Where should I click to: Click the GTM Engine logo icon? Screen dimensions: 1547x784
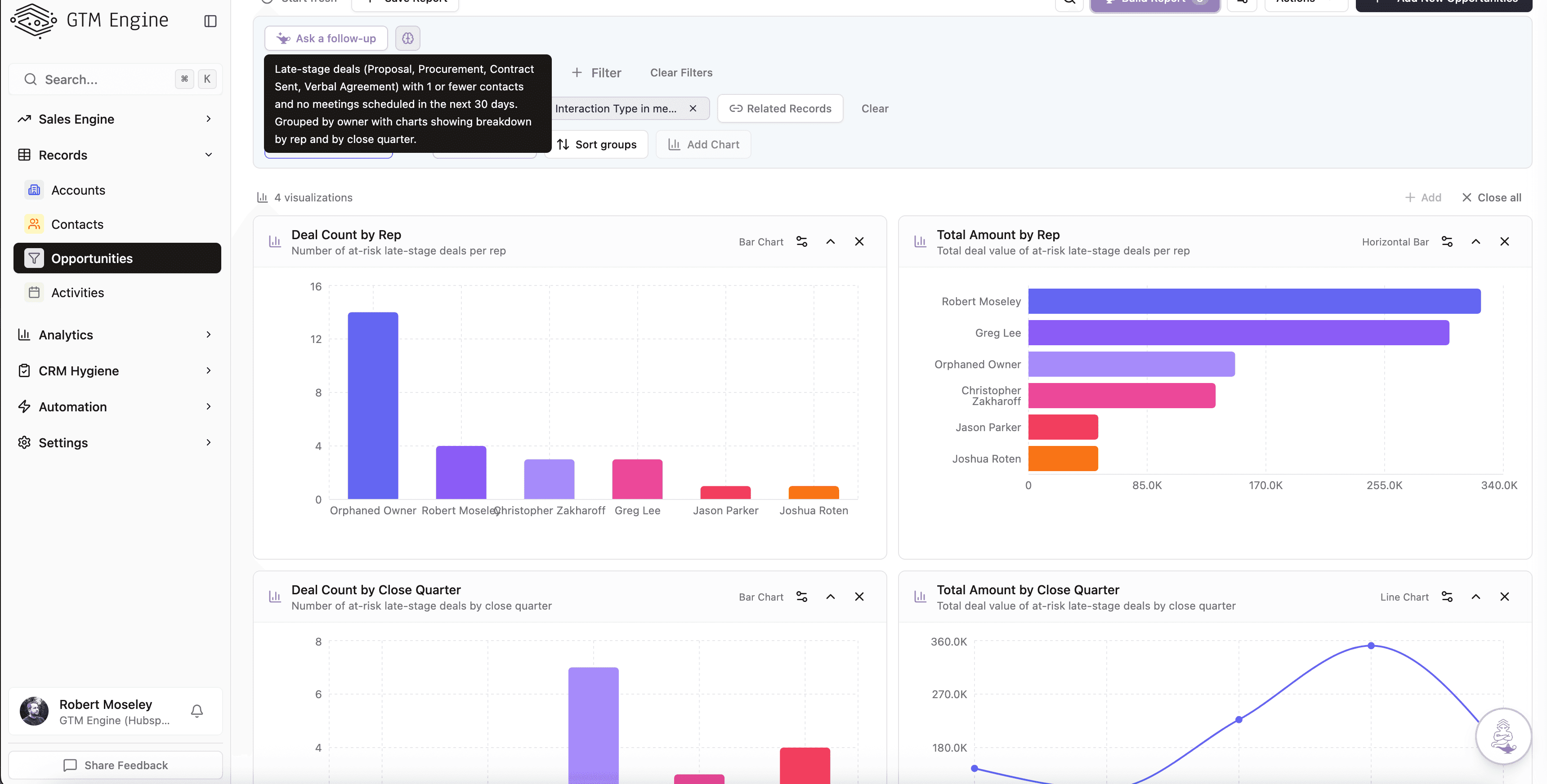click(34, 21)
